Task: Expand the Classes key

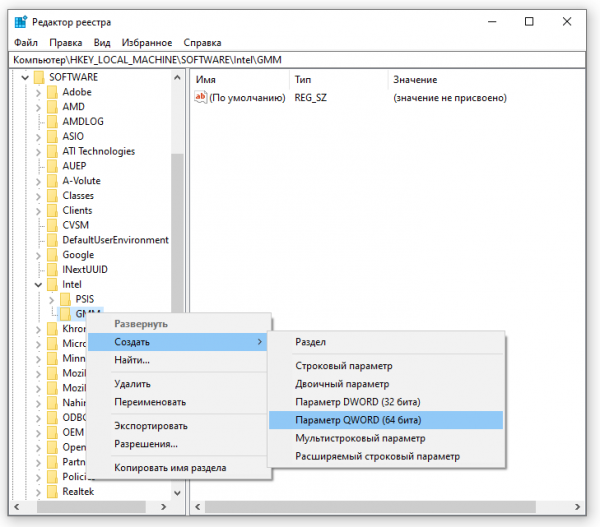Action: pos(38,196)
